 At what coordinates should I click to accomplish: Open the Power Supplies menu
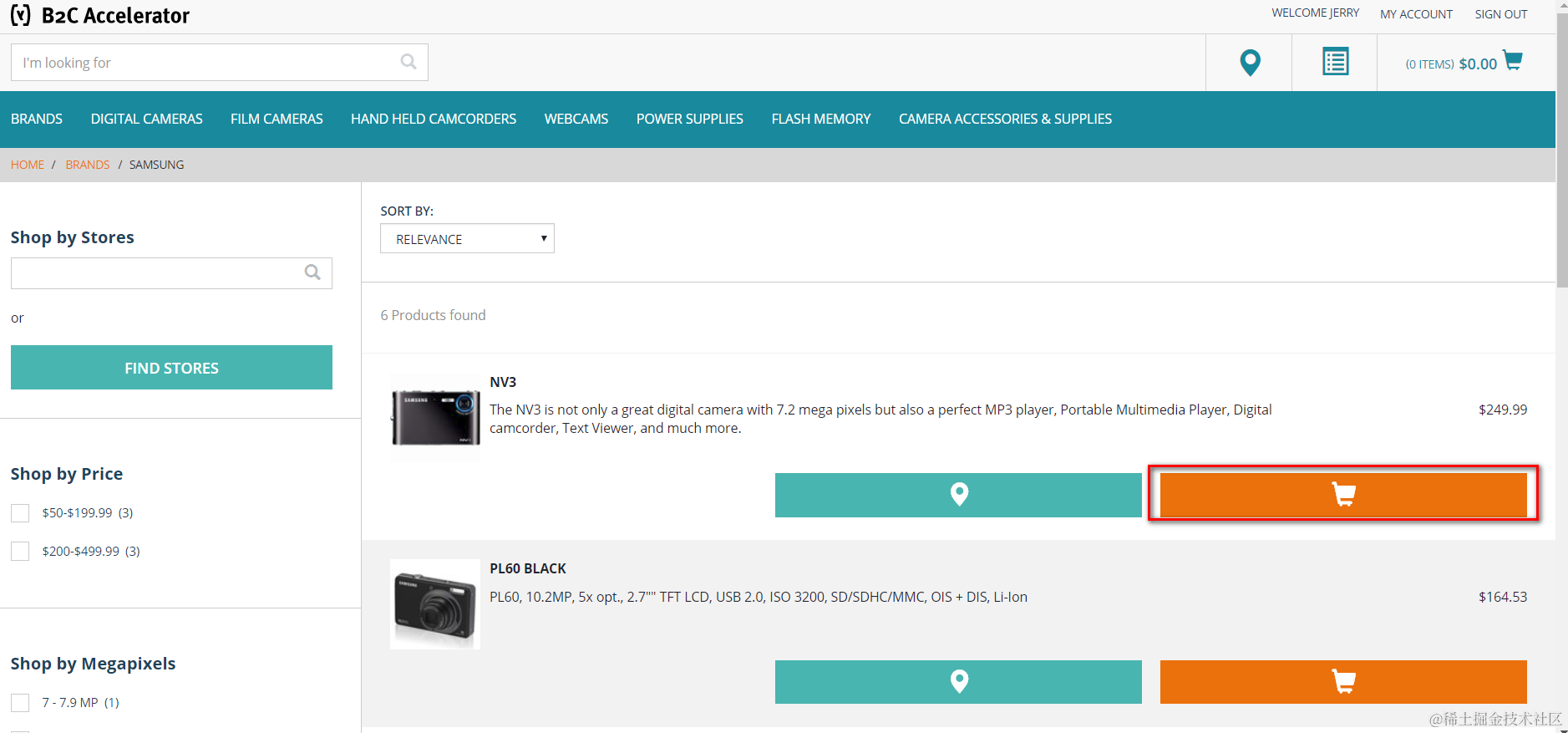(690, 119)
